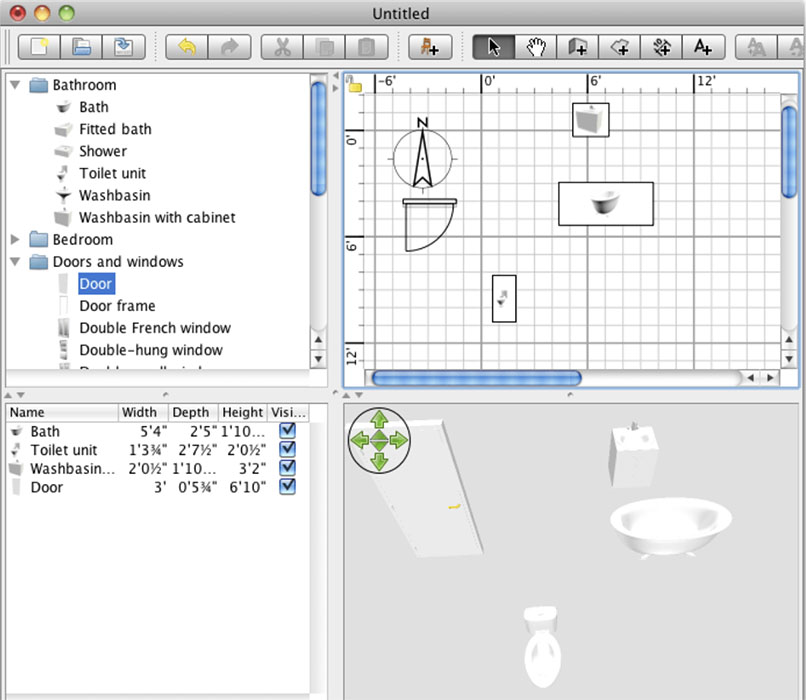806x700 pixels.
Task: Click the Add furniture to home icon
Action: pos(430,47)
